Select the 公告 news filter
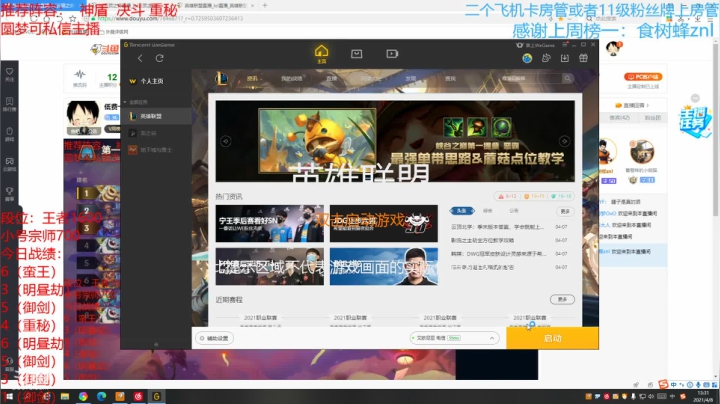Viewport: 720px width, 404px height. [514, 211]
